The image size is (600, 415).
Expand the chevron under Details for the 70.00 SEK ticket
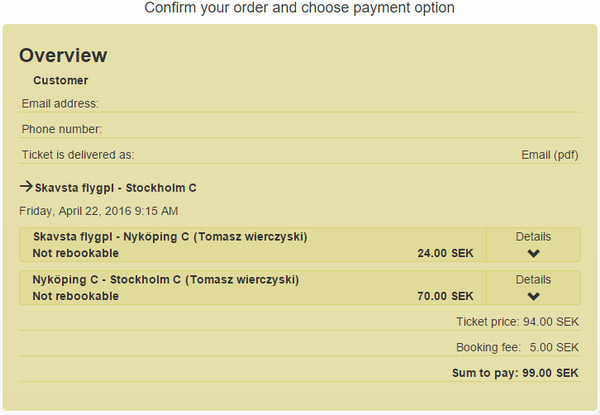pos(533,296)
